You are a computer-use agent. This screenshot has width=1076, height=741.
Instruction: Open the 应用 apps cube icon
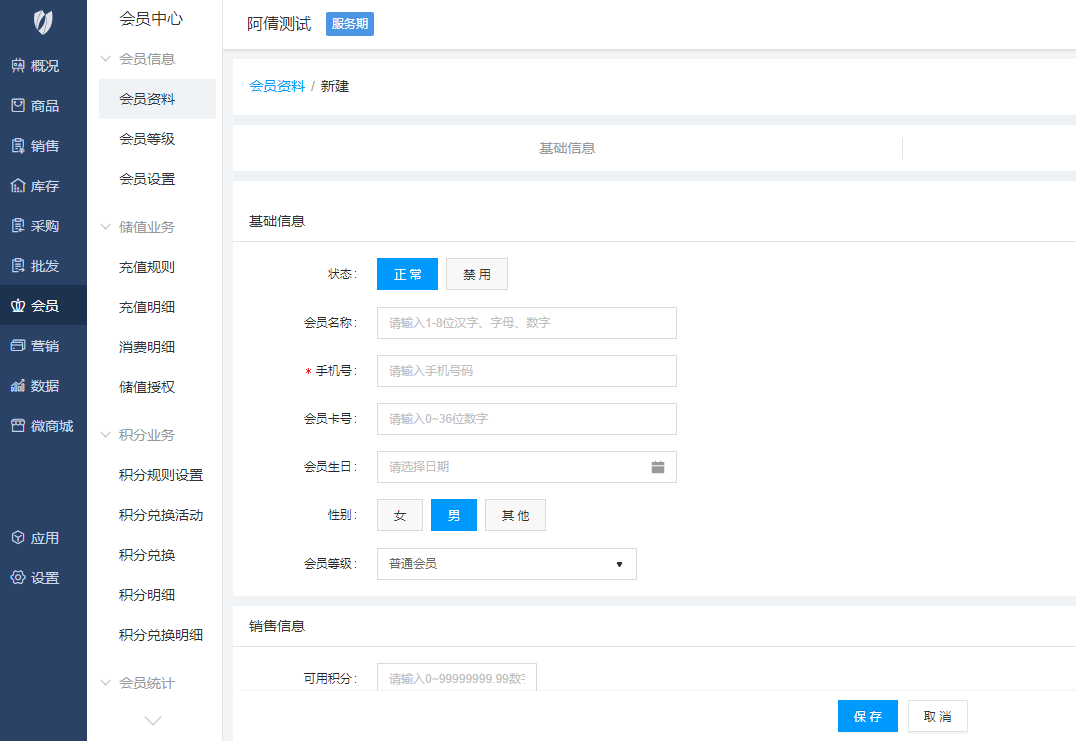(x=18, y=538)
